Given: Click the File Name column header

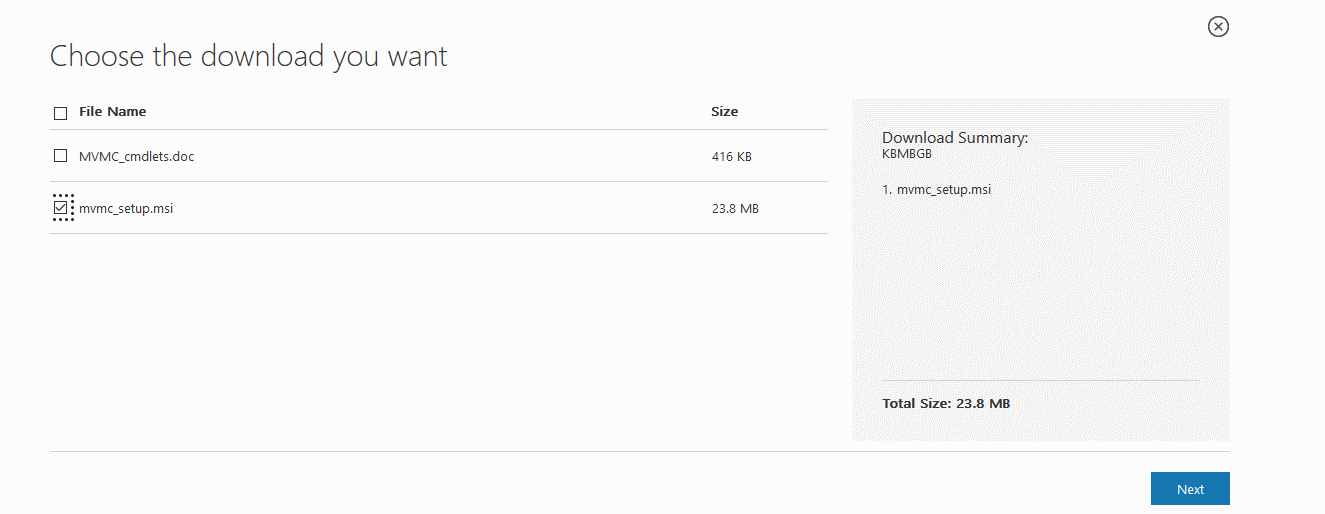Looking at the screenshot, I should (x=112, y=112).
